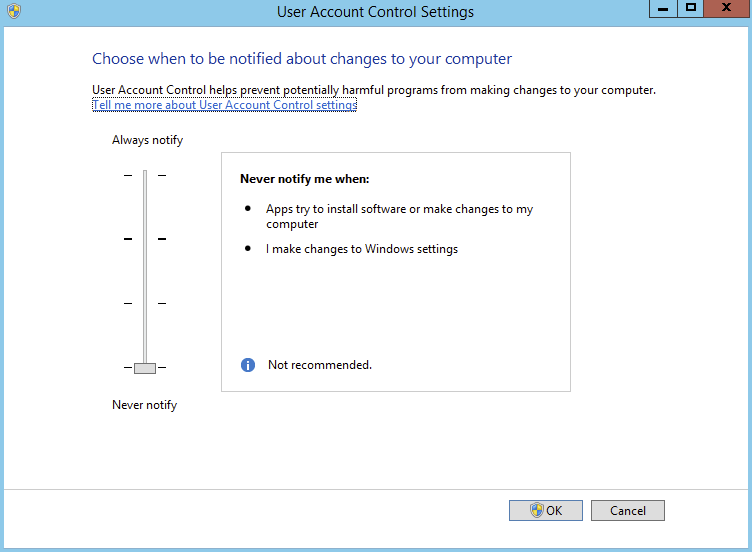Screen dimensions: 752x552
Task: Click the 'Apps try to install software' bullet text
Action: coord(399,209)
